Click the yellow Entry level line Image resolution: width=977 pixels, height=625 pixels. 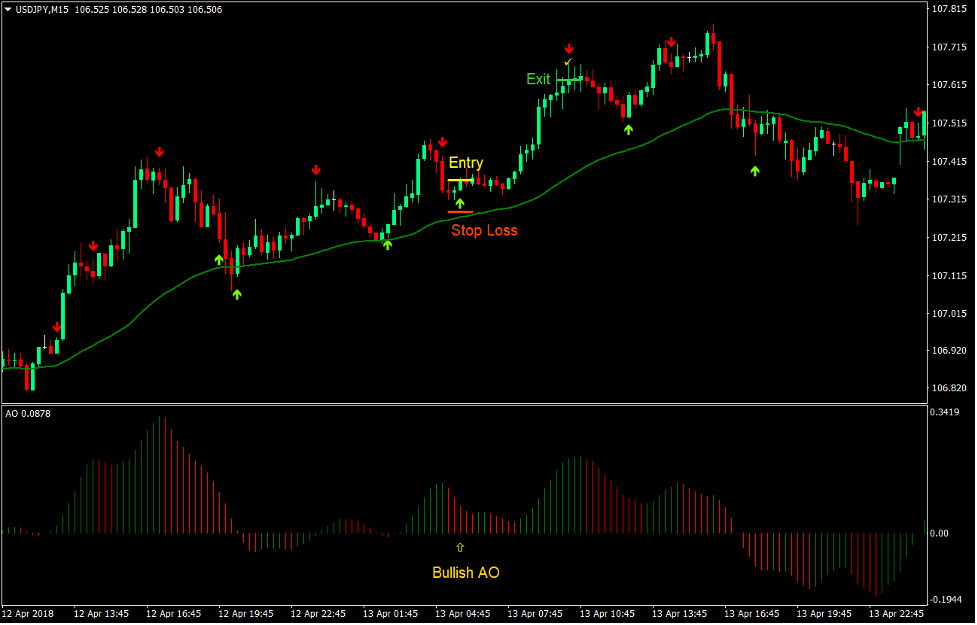click(x=461, y=180)
